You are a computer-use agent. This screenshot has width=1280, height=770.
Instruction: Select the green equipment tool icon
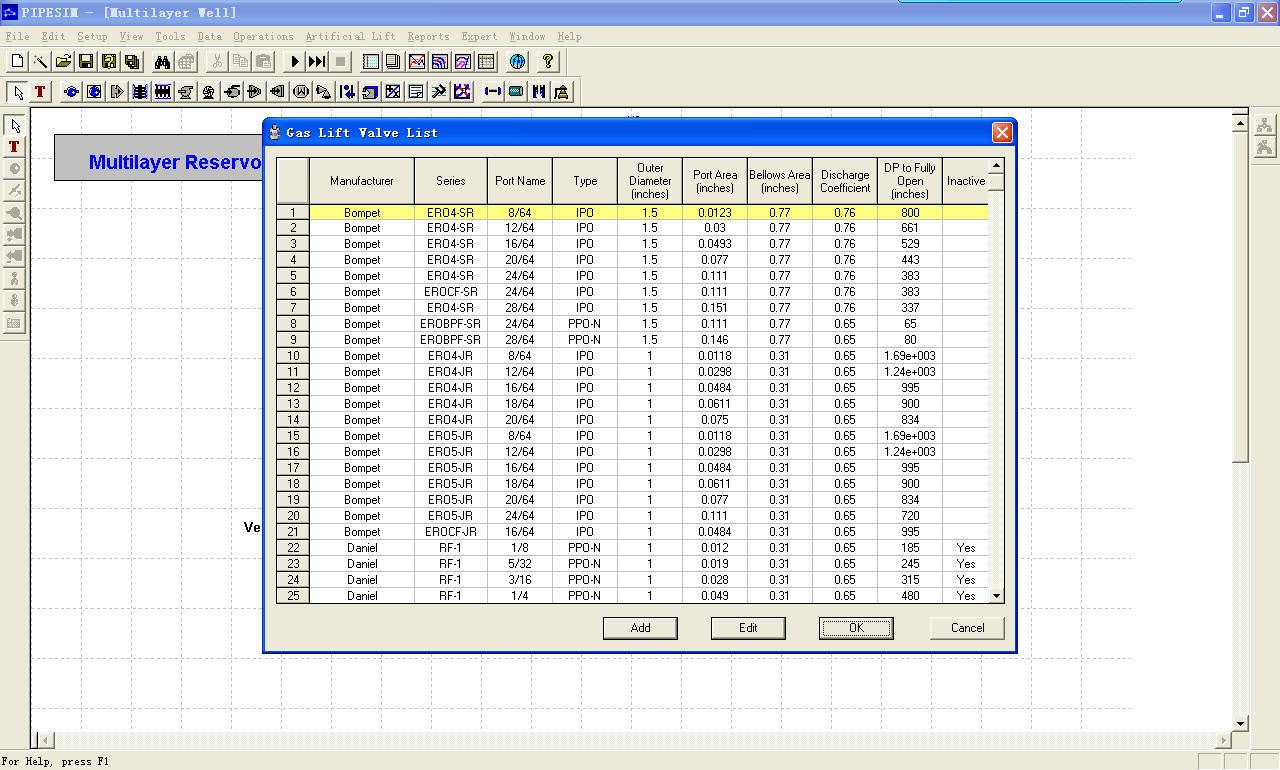516,92
